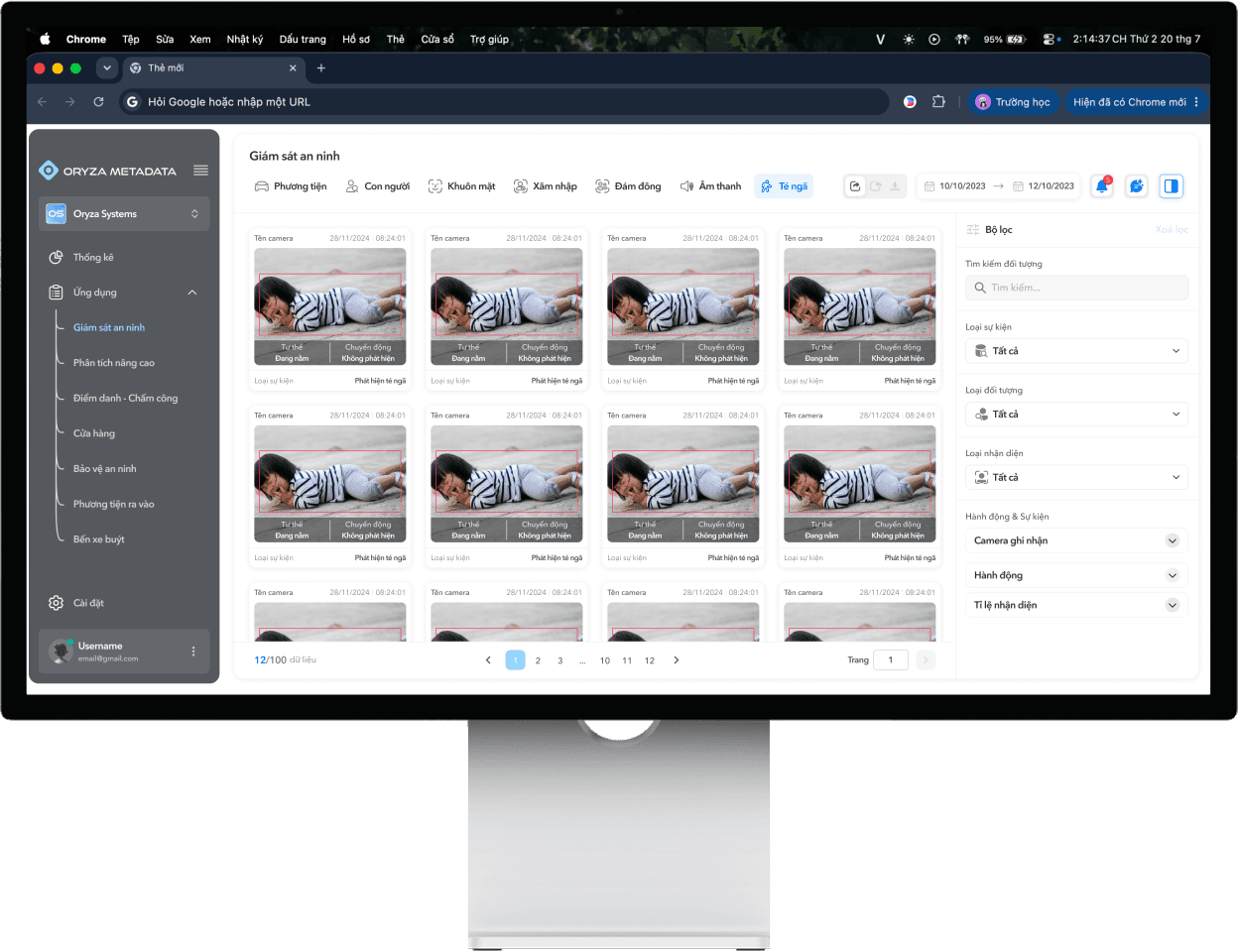Click the Username profile avatar

tap(62, 652)
